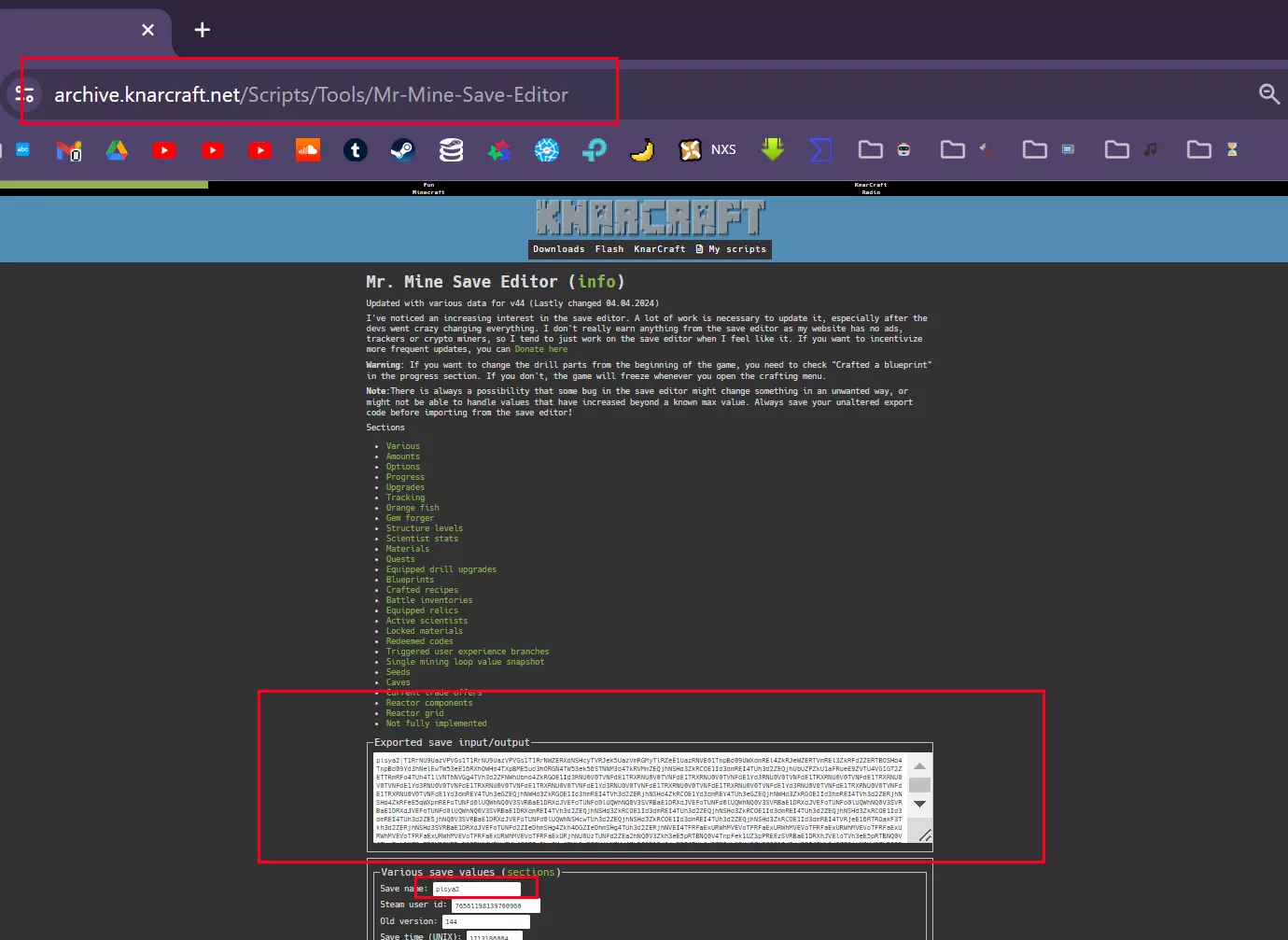Open the NXS bookmark
The height and width of the screenshot is (940, 1288).
tap(707, 150)
